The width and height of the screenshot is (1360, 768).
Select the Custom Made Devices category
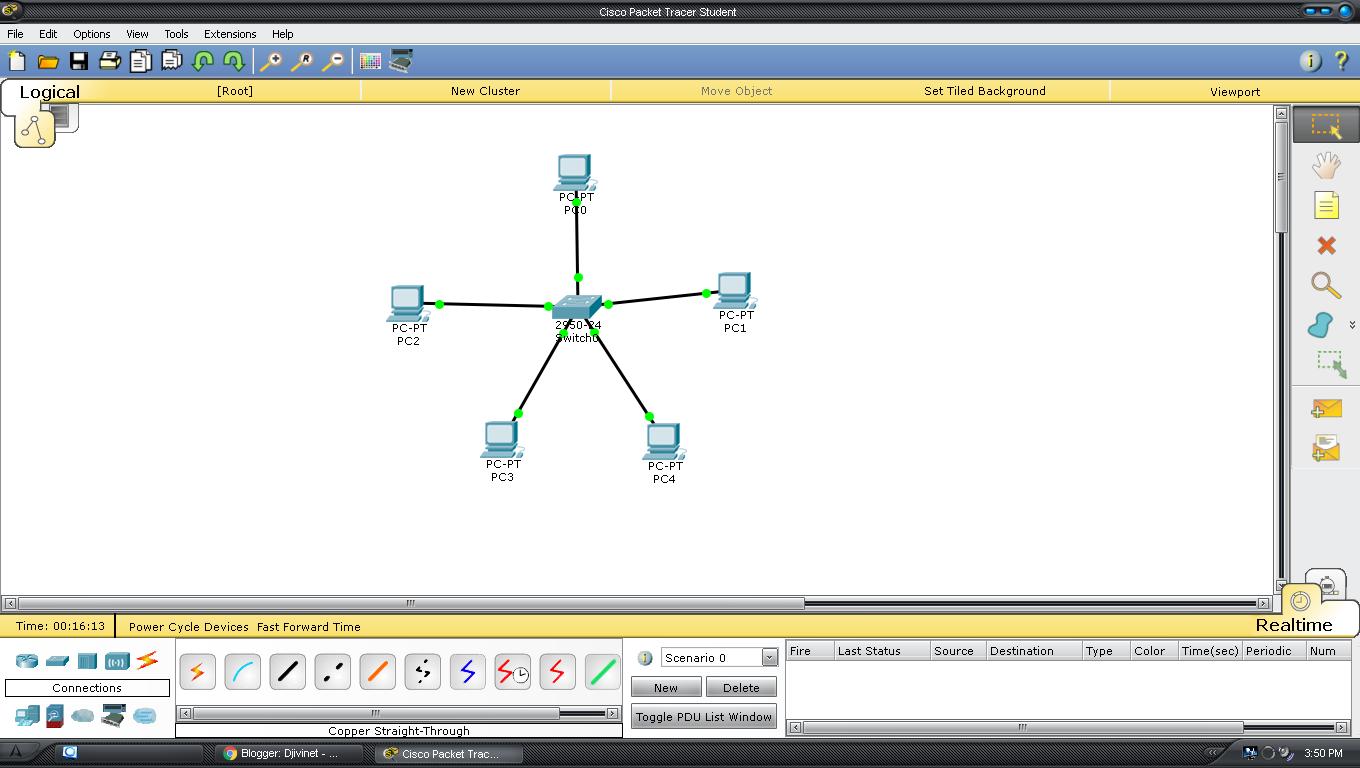point(113,716)
